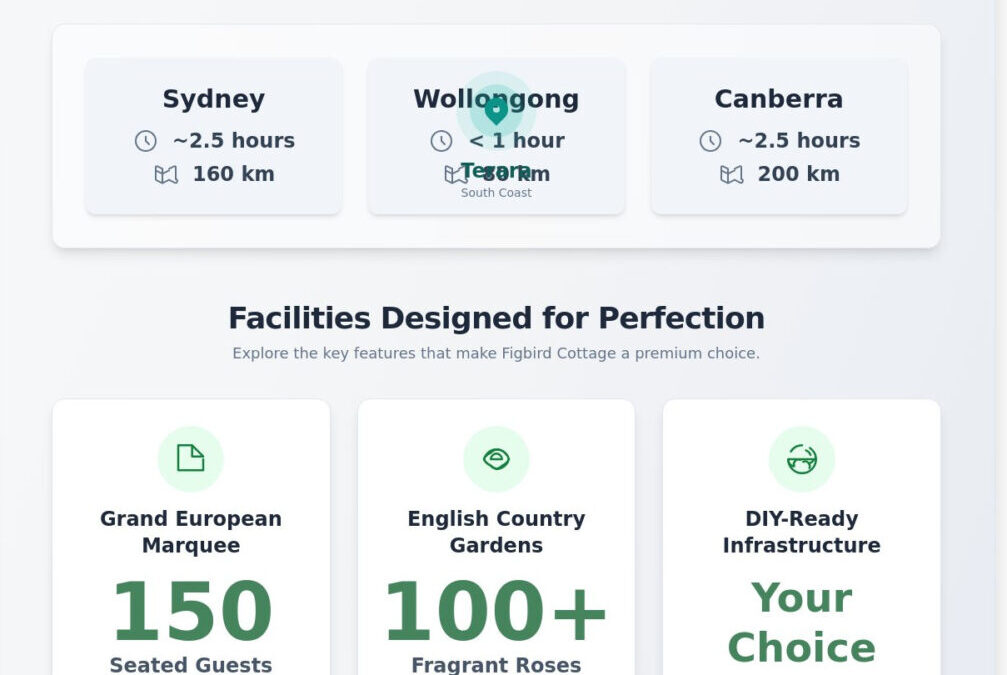Image resolution: width=1007 pixels, height=675 pixels.
Task: Click the large 150 seated guests number
Action: 190,612
